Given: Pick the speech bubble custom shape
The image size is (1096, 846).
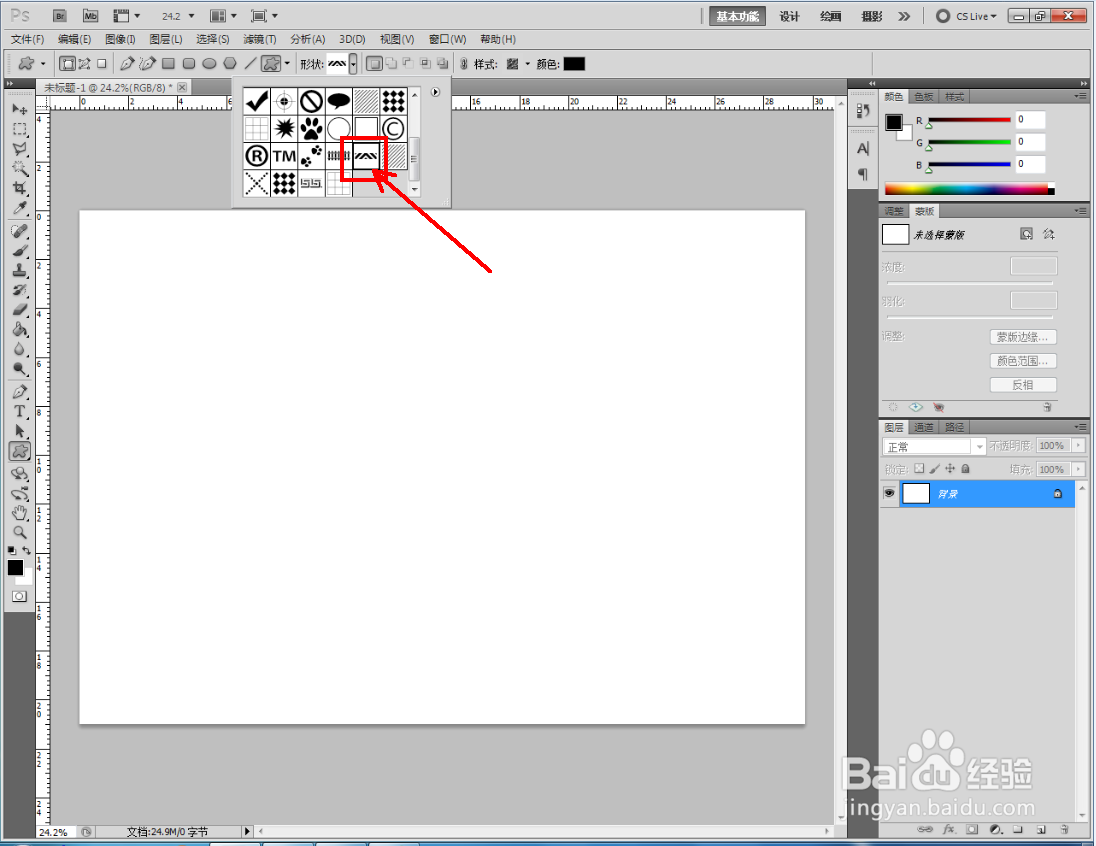Looking at the screenshot, I should (x=338, y=101).
